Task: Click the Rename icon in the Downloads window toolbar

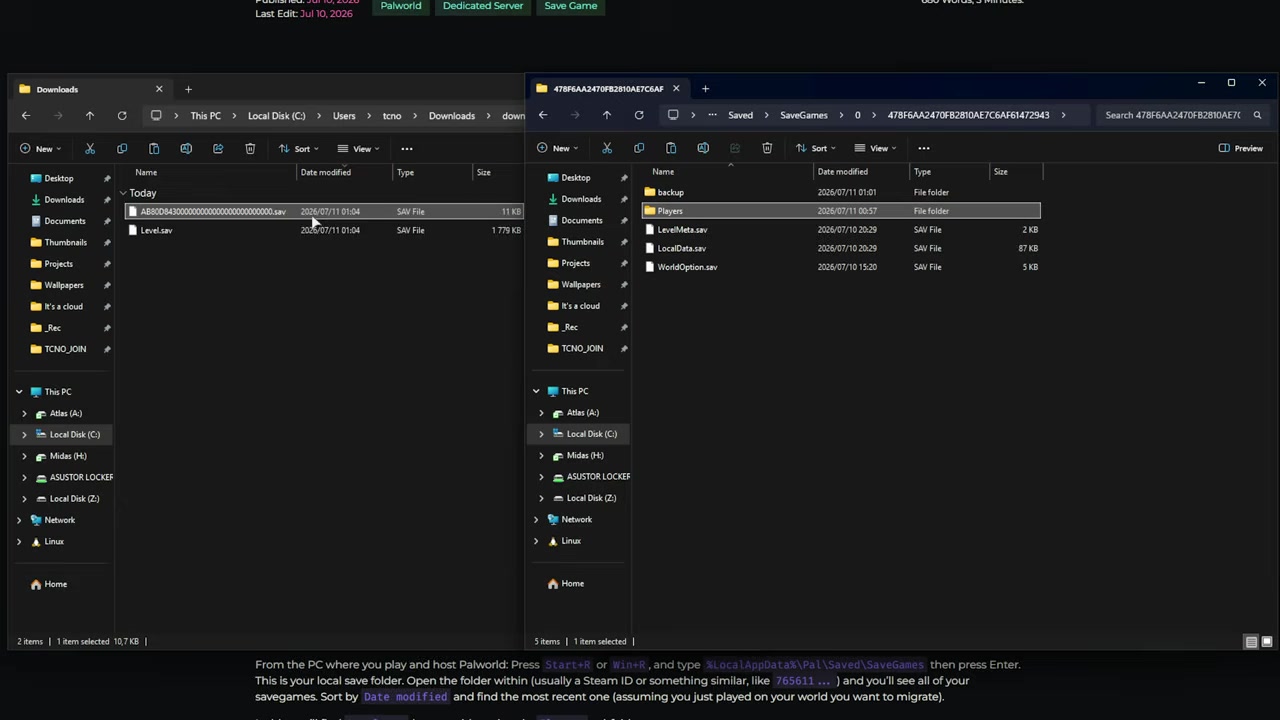Action: tap(186, 149)
